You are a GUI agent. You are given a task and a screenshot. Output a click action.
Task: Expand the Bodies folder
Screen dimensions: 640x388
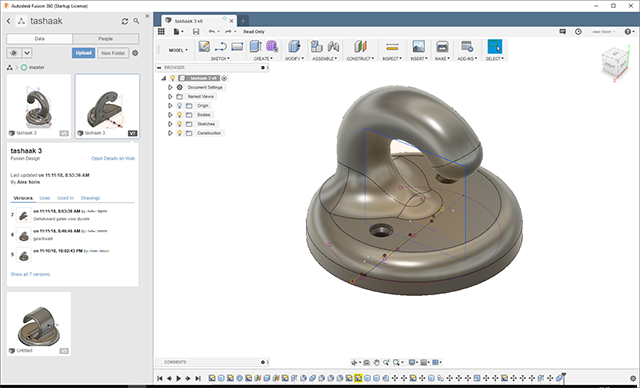[170, 115]
